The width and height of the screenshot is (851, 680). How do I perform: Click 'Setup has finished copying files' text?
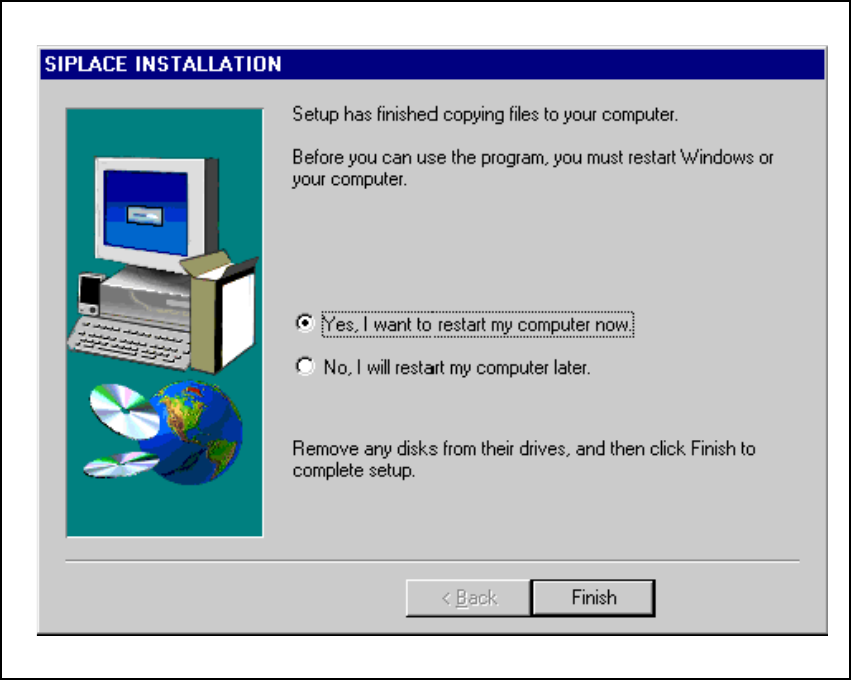tap(485, 115)
